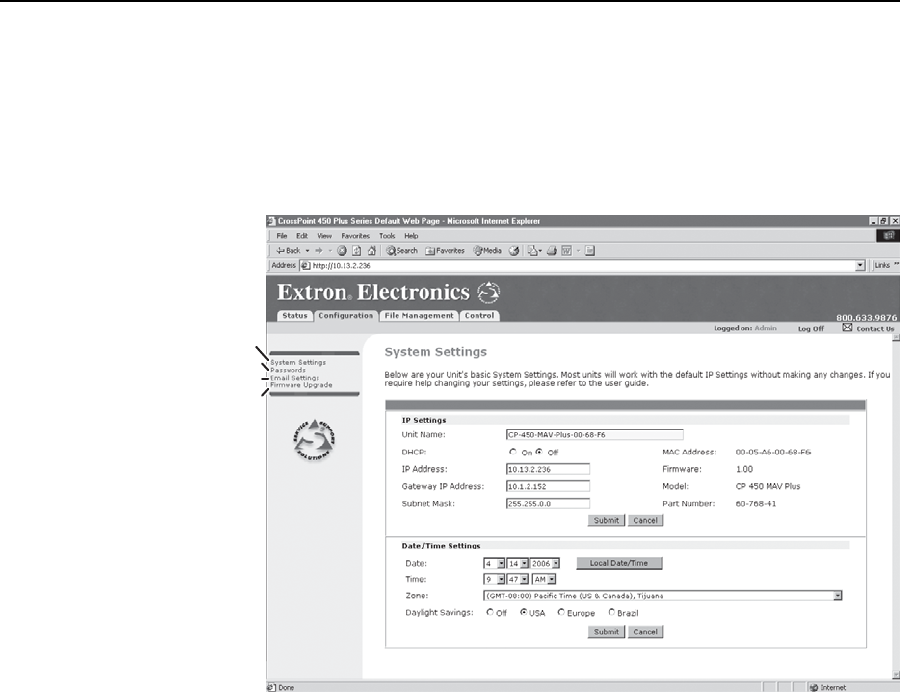900x692 pixels.
Task: Click the Discuss toolbar icon
Action: pyautogui.click(x=590, y=251)
